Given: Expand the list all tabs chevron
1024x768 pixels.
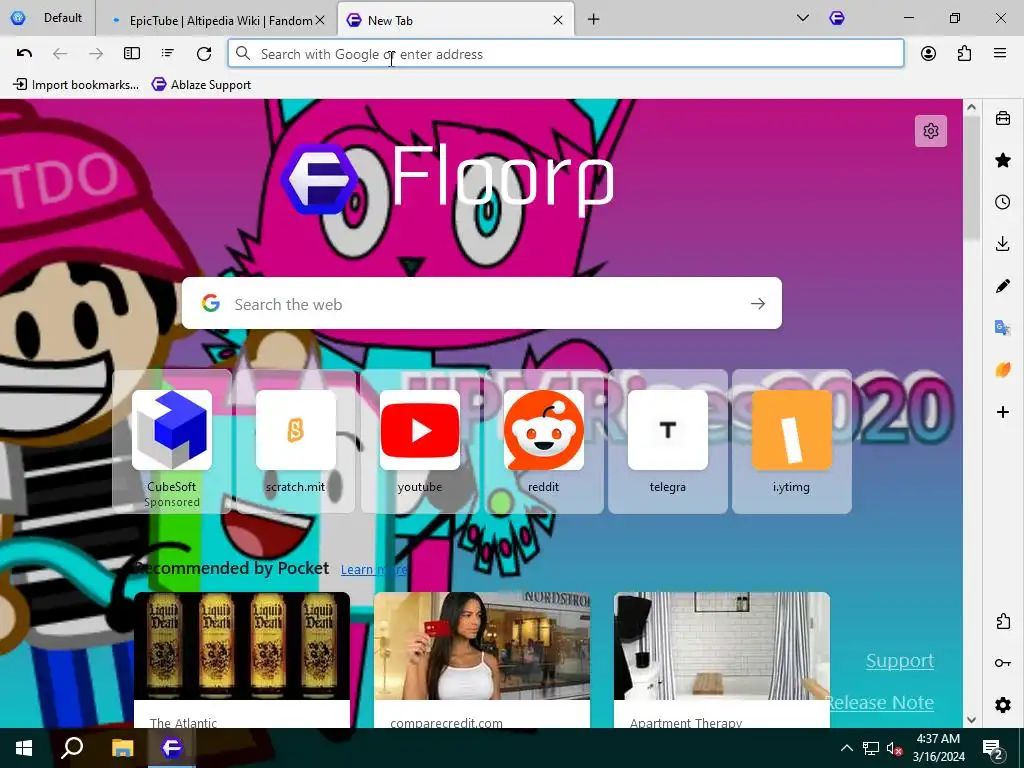Looking at the screenshot, I should [803, 18].
